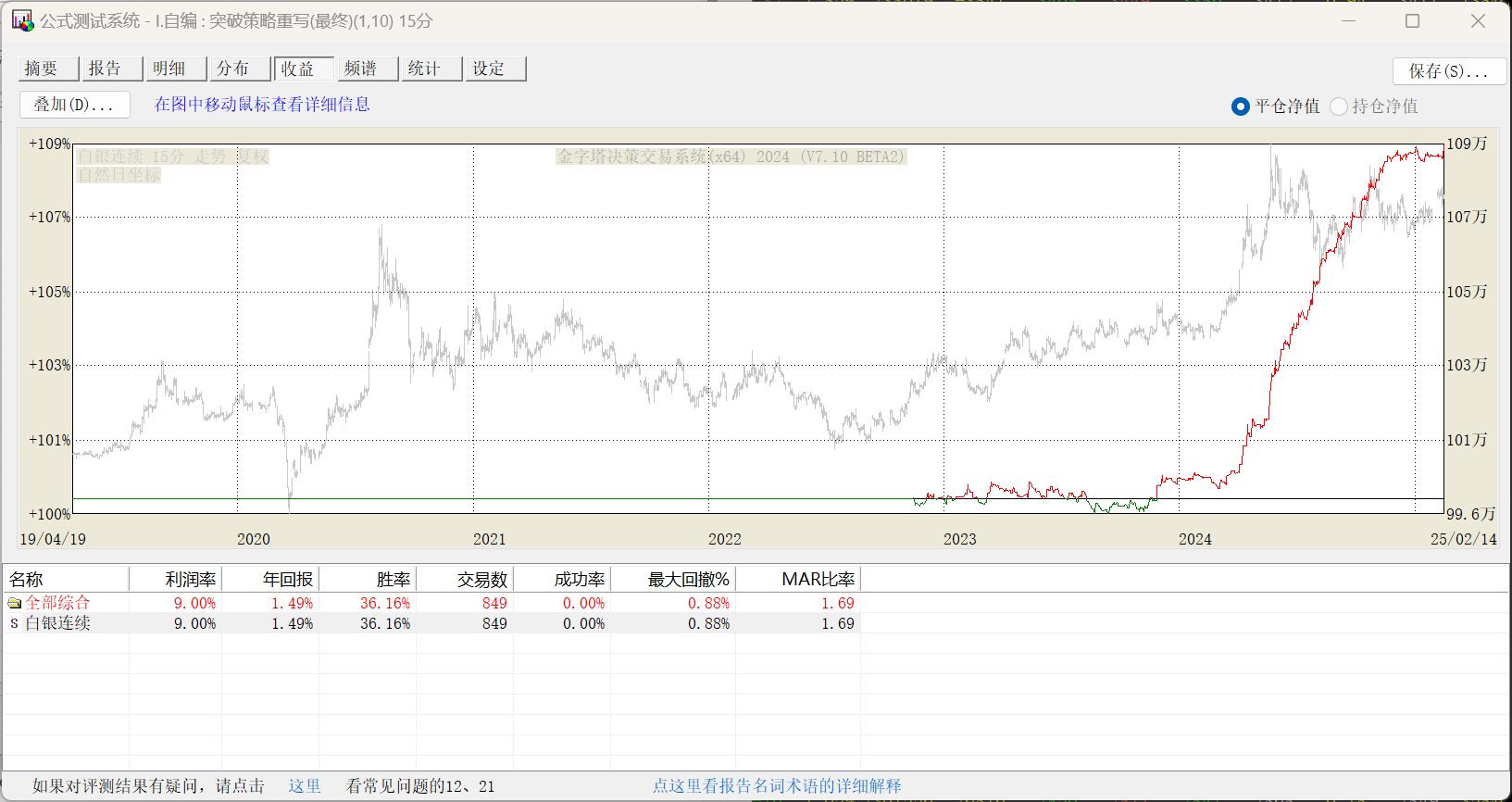Minimize the 公式测试系统 window
Viewport: 1512px width, 802px height.
click(1348, 20)
